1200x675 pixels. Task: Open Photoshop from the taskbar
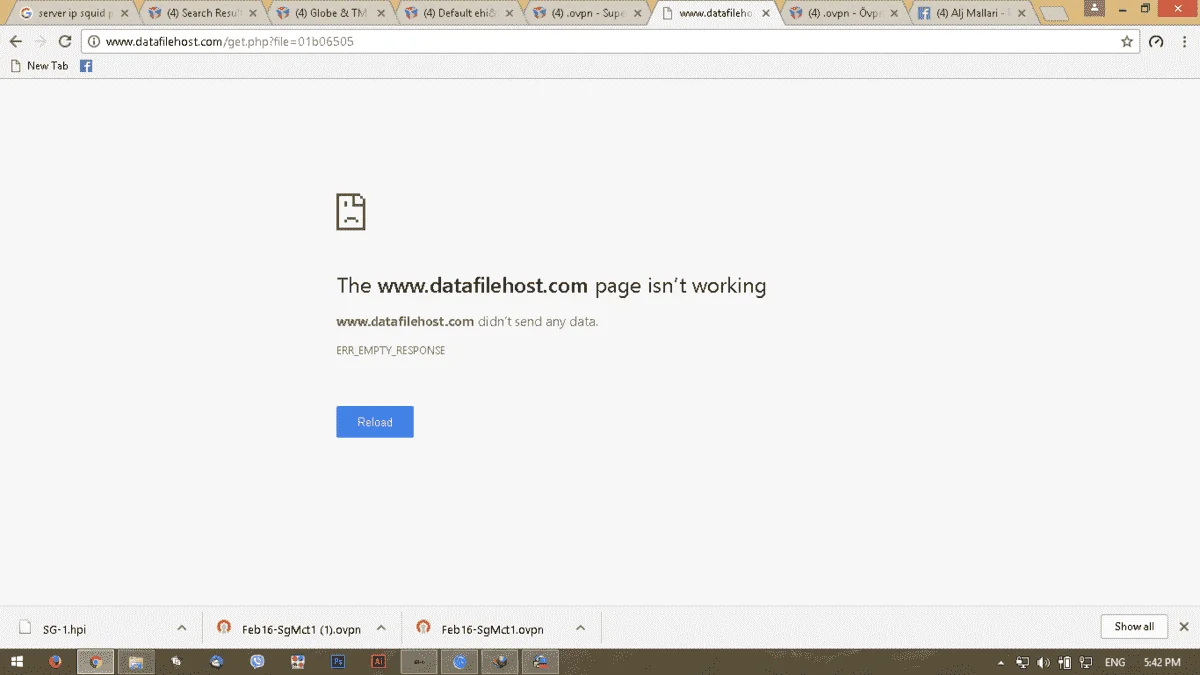click(x=338, y=662)
